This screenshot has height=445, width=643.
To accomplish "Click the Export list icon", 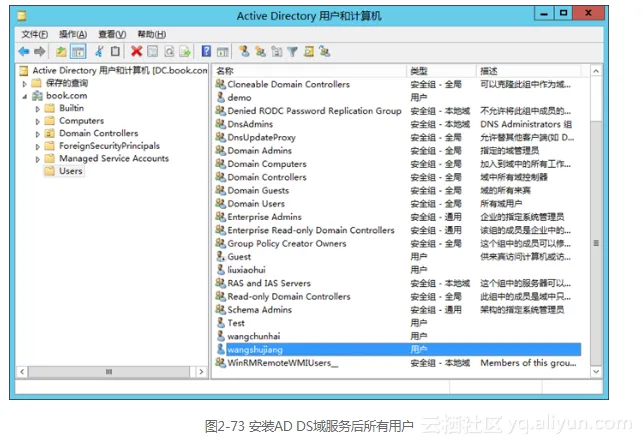I will click(185, 52).
